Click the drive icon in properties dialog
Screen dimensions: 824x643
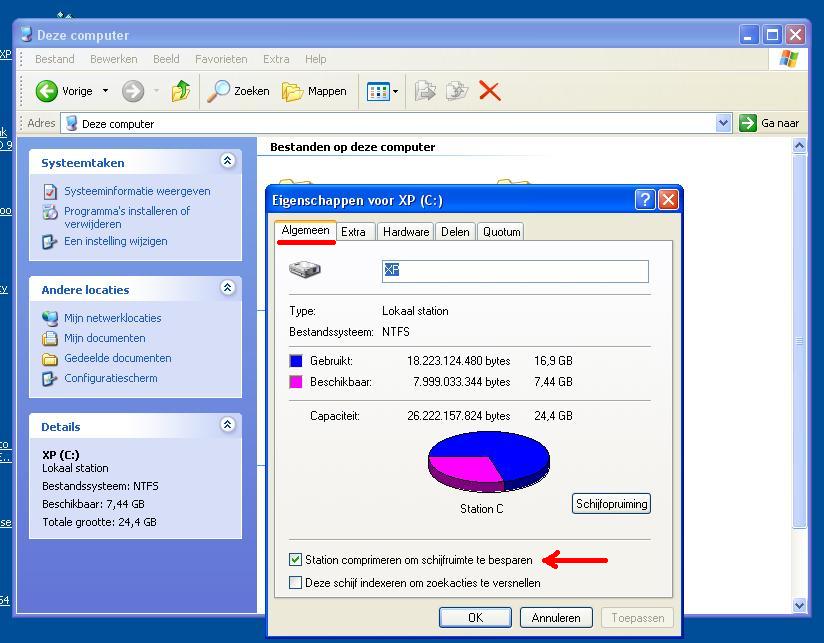pos(304,269)
